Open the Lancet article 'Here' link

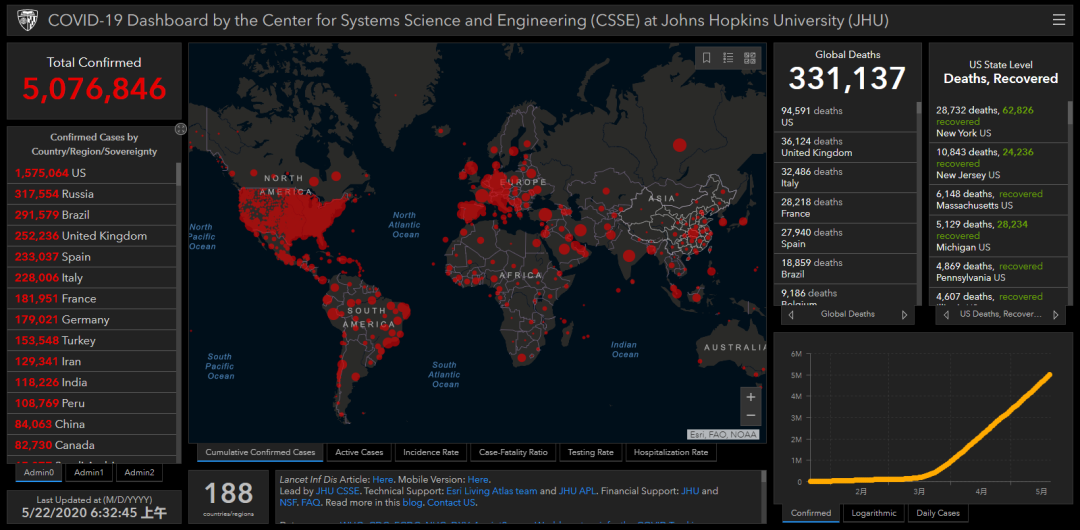click(x=383, y=480)
